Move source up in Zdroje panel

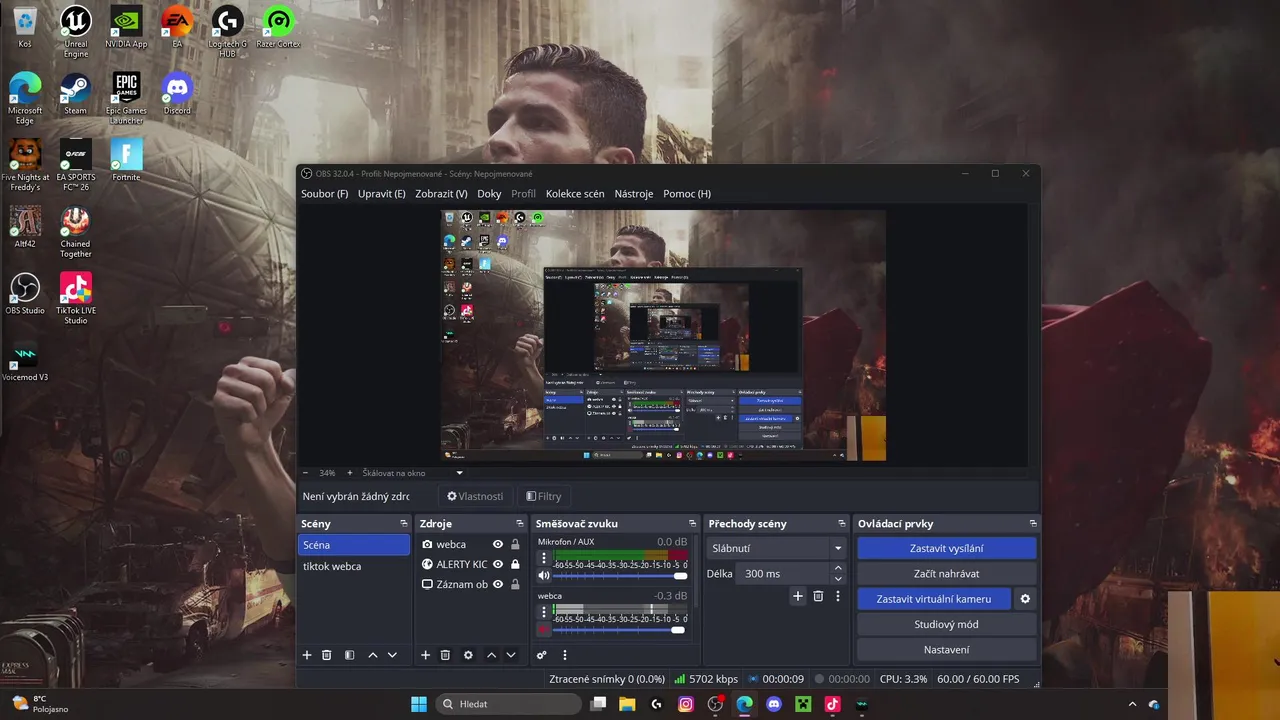pyautogui.click(x=491, y=655)
